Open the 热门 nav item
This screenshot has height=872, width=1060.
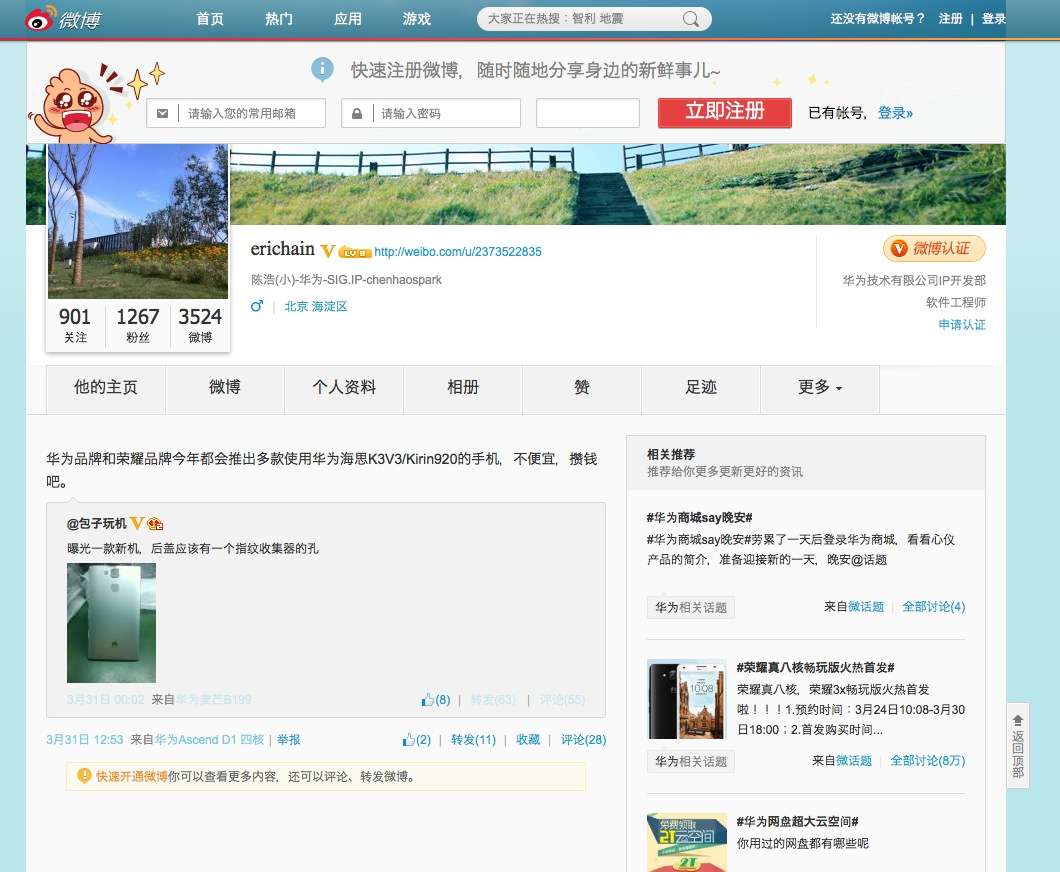click(x=279, y=19)
